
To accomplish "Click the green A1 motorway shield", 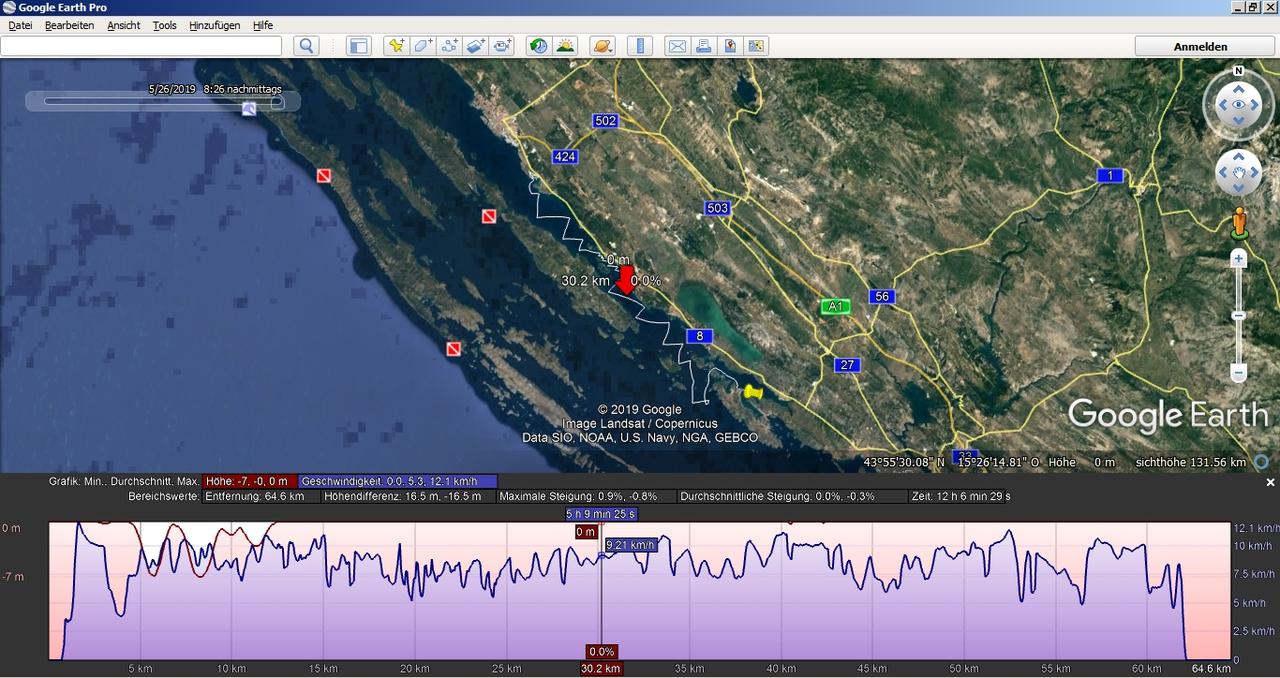I will pyautogui.click(x=835, y=306).
